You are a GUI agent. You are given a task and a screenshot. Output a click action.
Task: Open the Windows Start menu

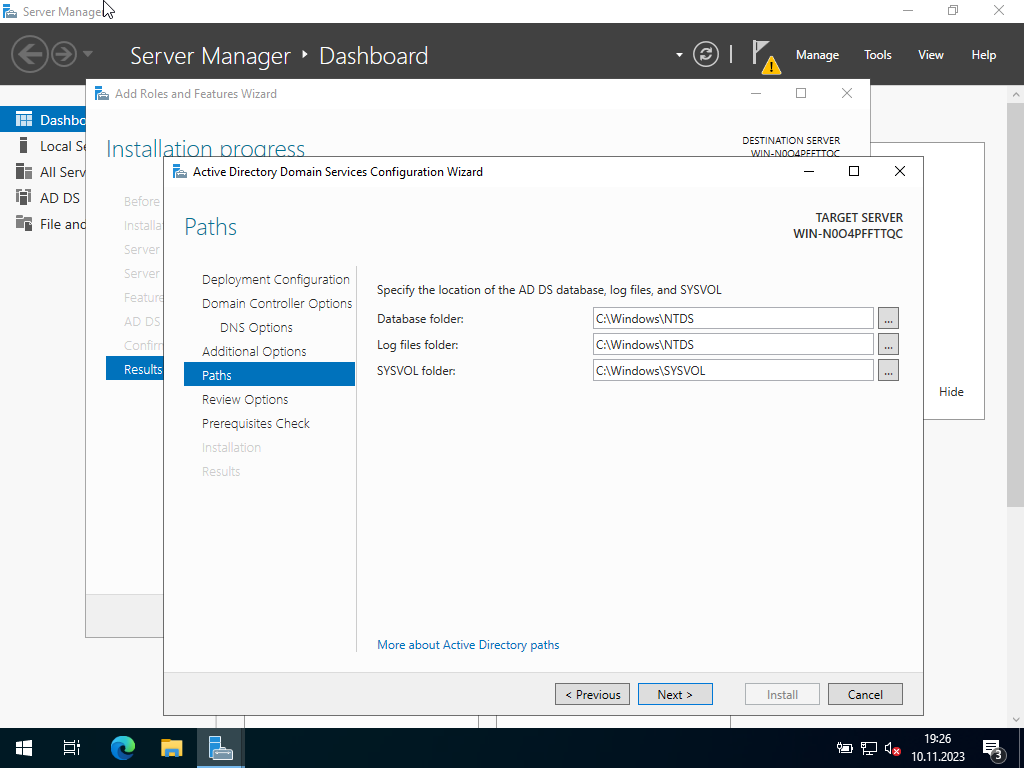point(24,748)
